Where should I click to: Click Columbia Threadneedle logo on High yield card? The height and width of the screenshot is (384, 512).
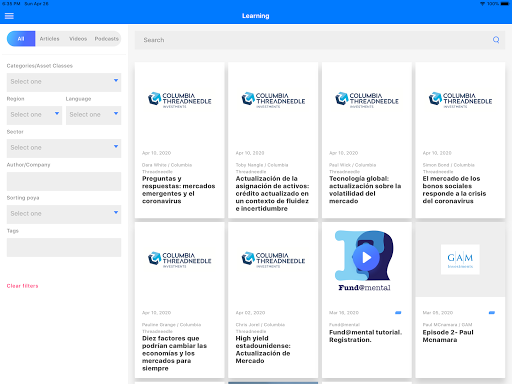click(273, 259)
